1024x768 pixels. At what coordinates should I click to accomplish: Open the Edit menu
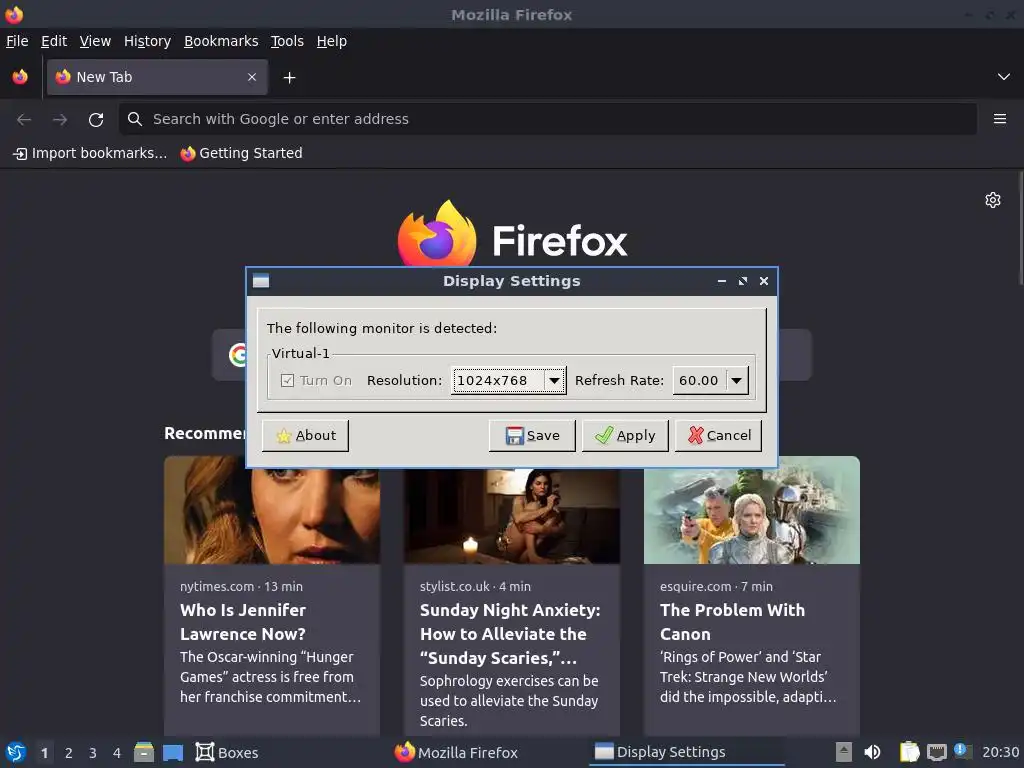pyautogui.click(x=54, y=41)
